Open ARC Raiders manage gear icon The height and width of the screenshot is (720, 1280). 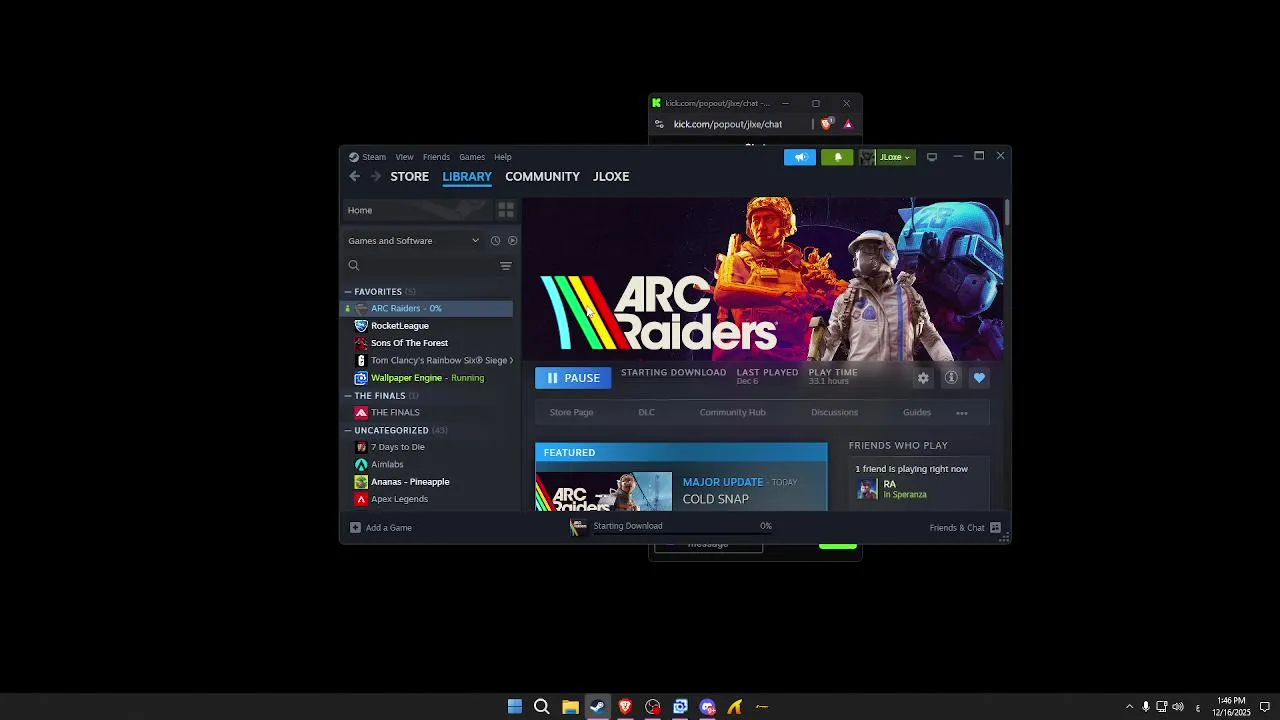(x=923, y=378)
